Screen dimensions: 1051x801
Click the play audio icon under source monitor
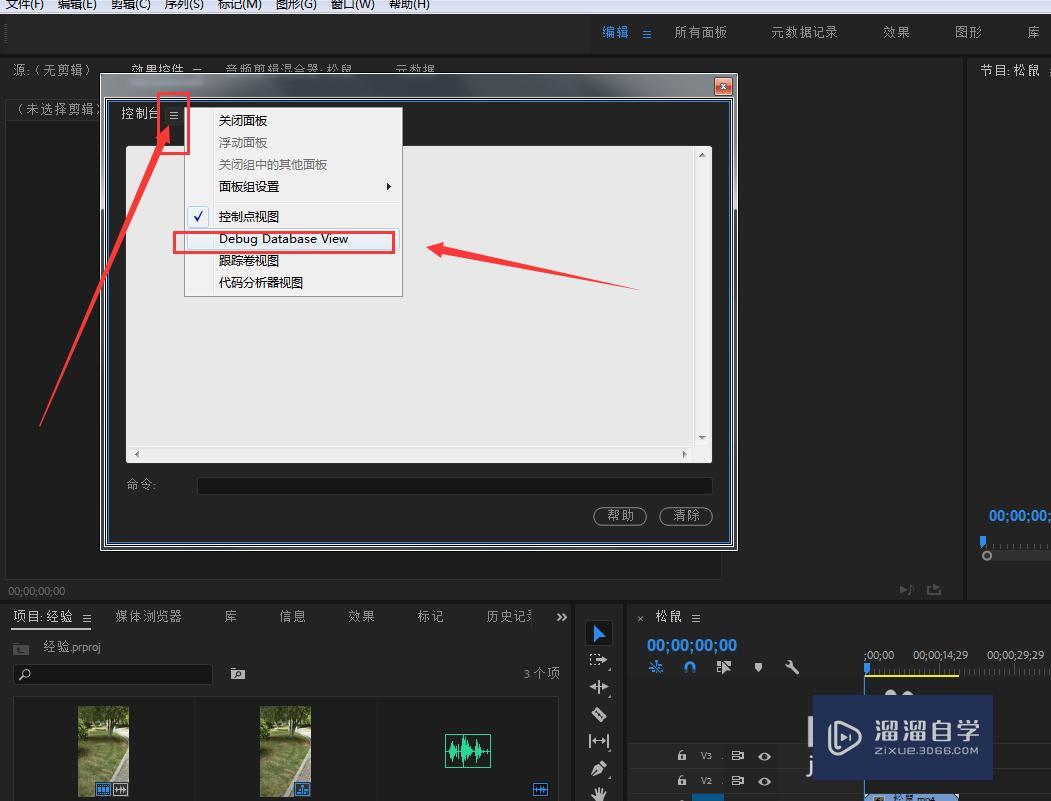(x=906, y=590)
